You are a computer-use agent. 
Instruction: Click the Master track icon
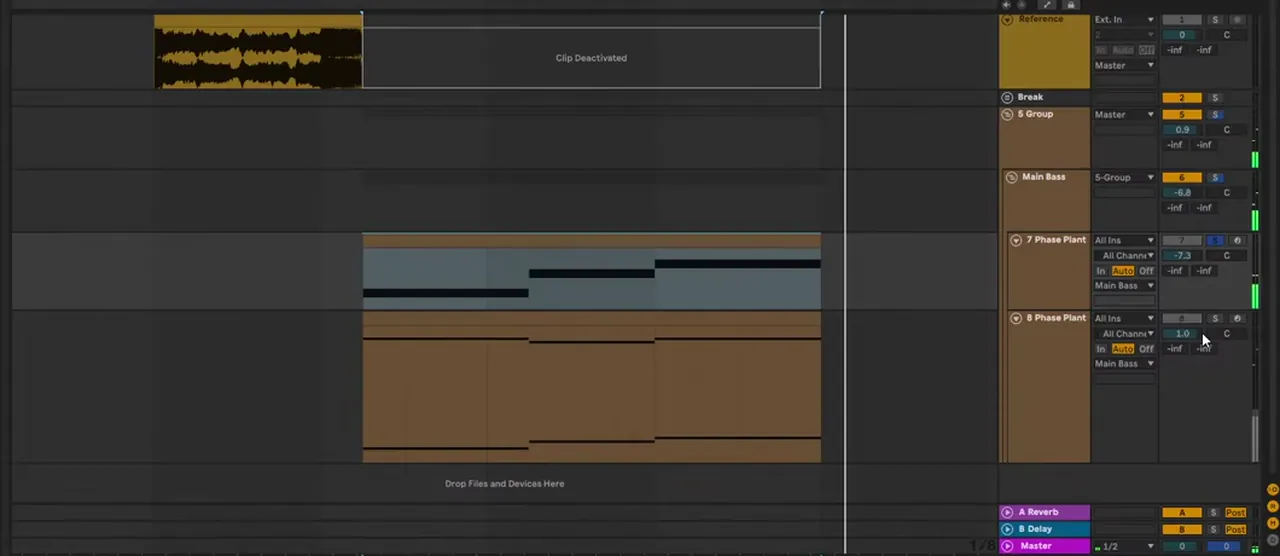pyautogui.click(x=1007, y=546)
